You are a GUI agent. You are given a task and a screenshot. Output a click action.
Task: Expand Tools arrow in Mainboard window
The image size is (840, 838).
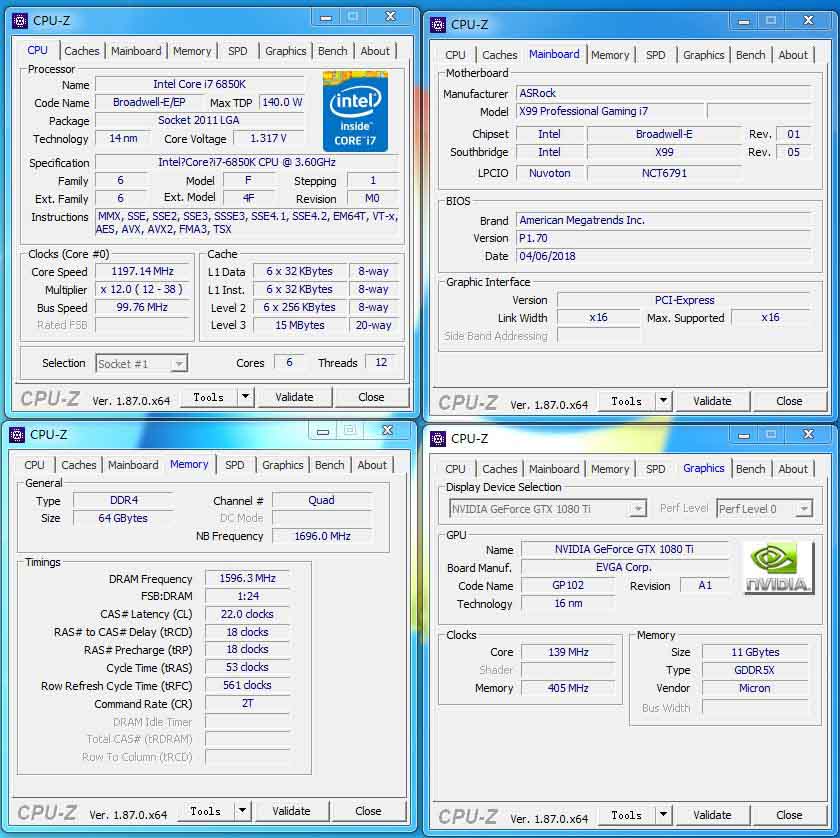pos(663,401)
